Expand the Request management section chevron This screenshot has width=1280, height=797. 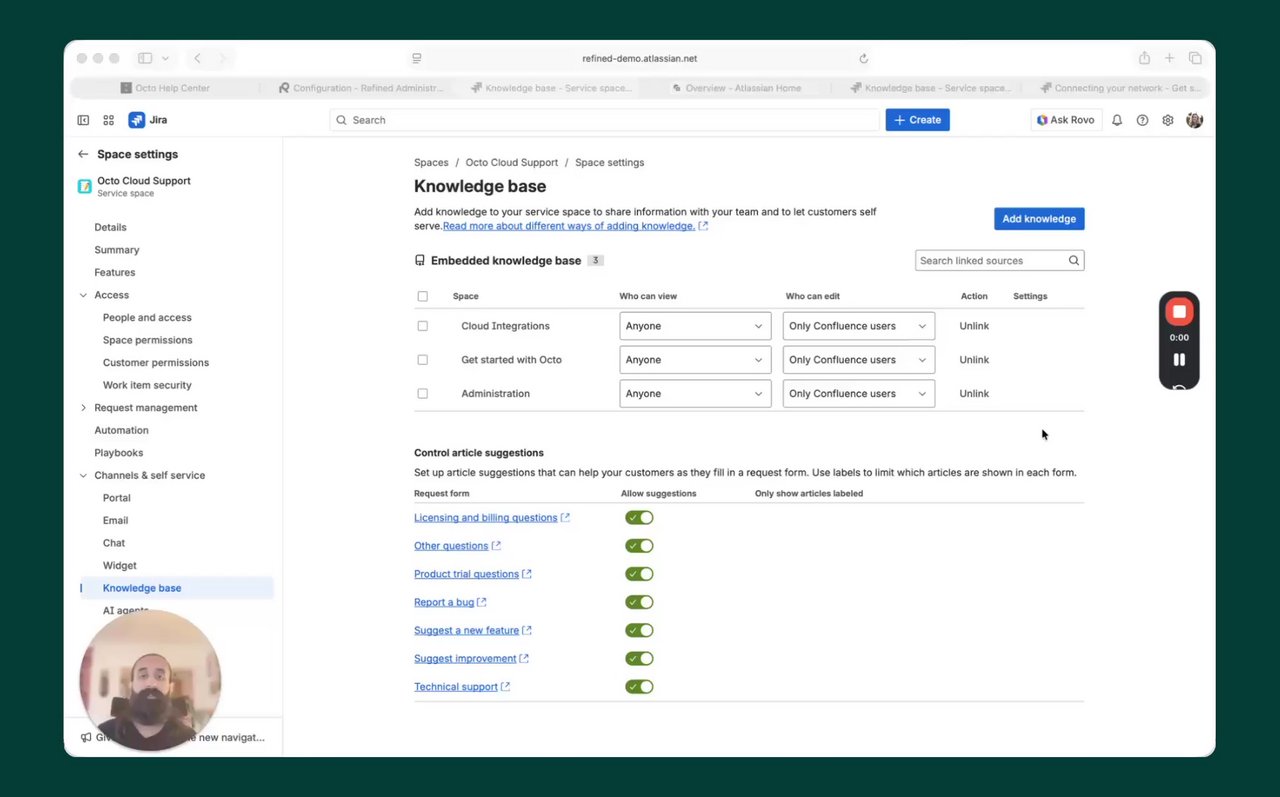(x=83, y=408)
